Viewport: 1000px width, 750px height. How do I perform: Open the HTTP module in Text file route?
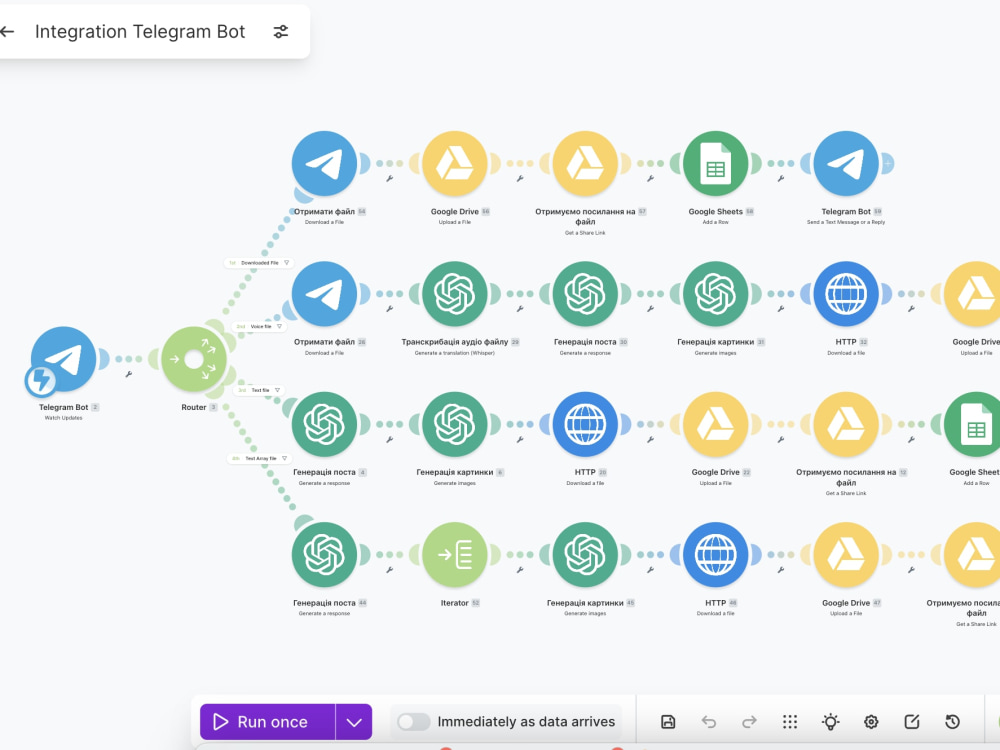tap(585, 424)
